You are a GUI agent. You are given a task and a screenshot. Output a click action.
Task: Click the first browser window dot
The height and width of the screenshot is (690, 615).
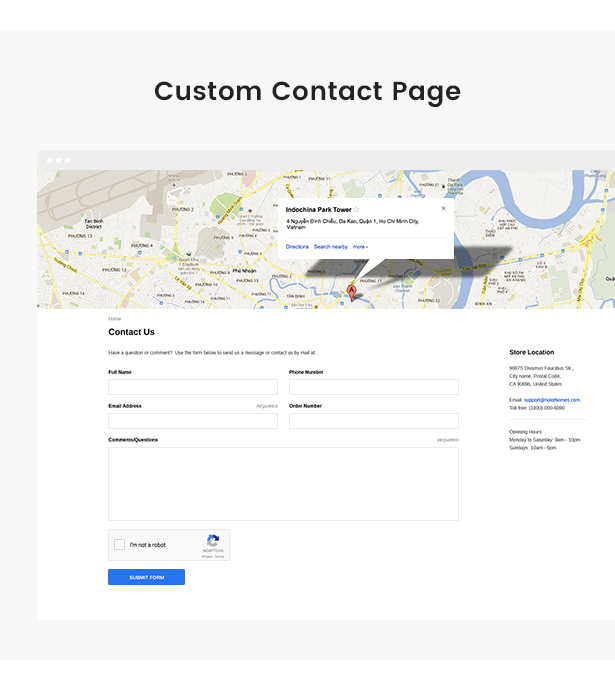point(50,161)
